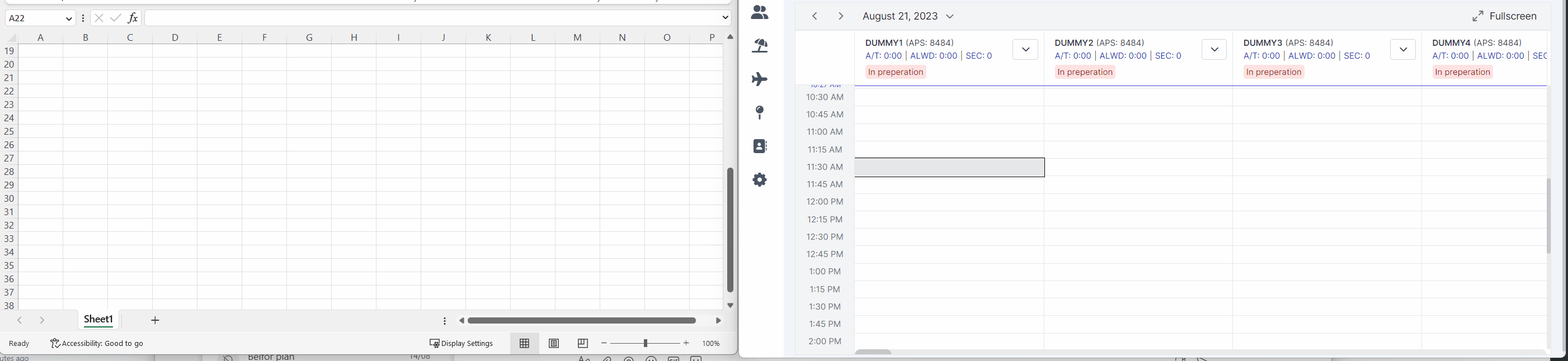This screenshot has width=1568, height=361.
Task: Click the map pin sidebar icon
Action: click(760, 112)
